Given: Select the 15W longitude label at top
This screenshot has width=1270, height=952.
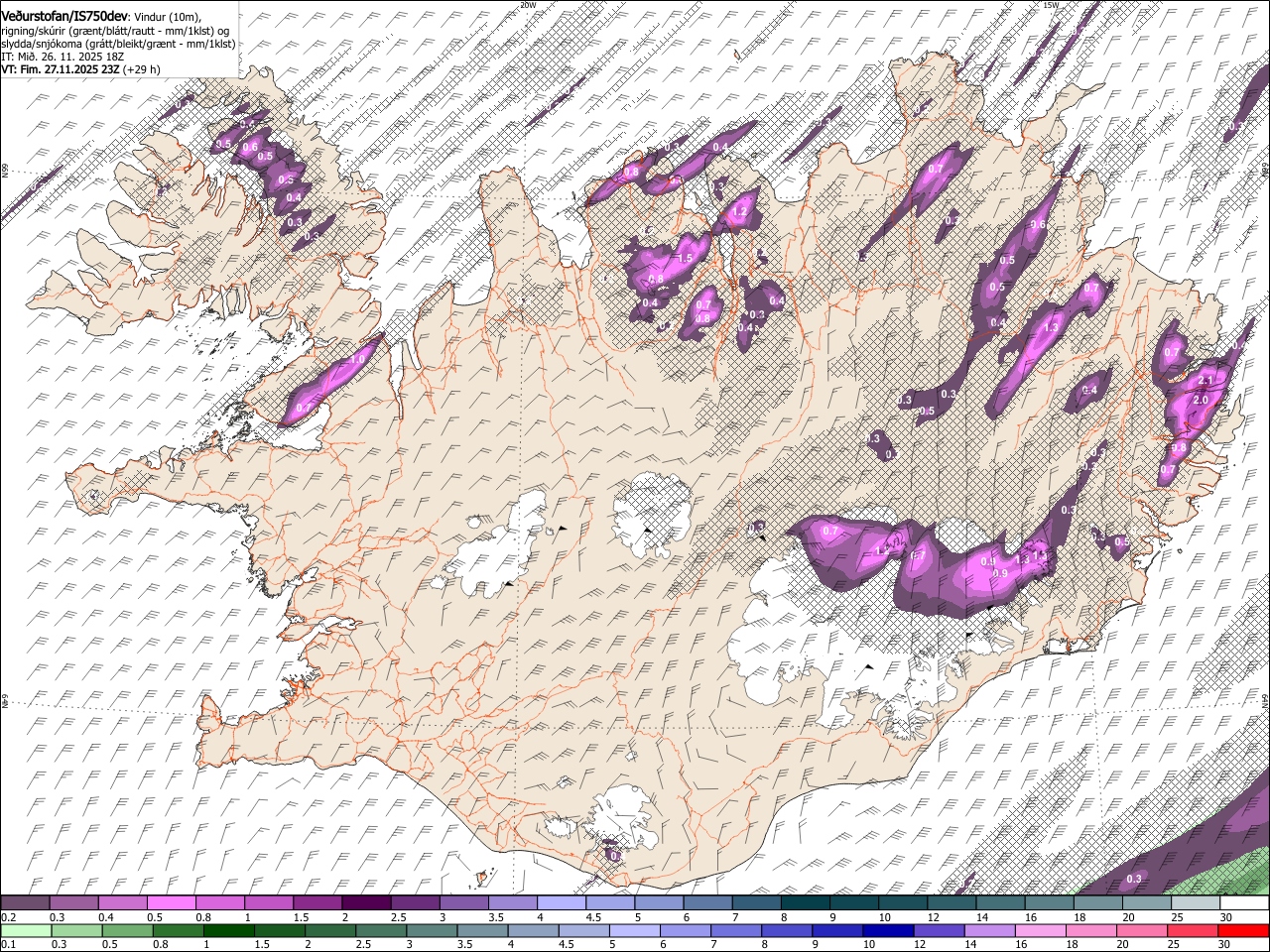Looking at the screenshot, I should (1051, 5).
